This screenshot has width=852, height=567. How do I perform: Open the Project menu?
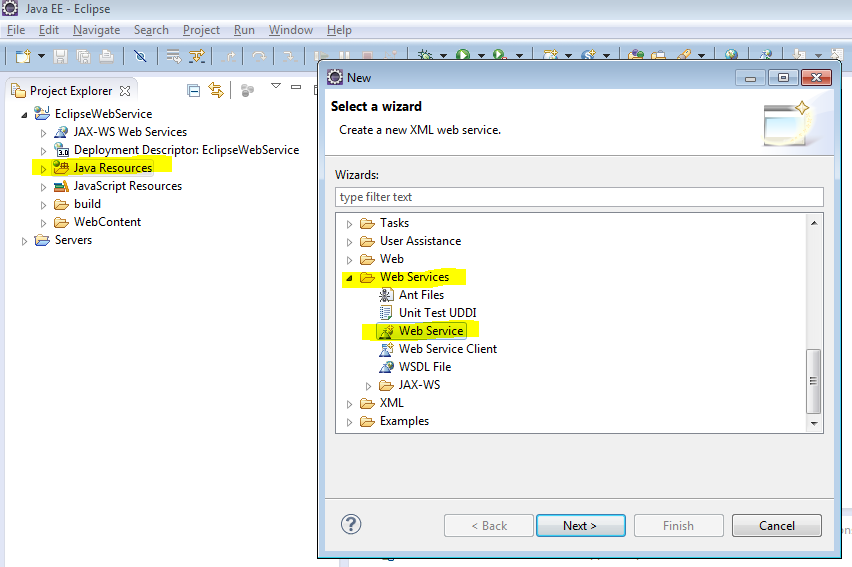[201, 30]
